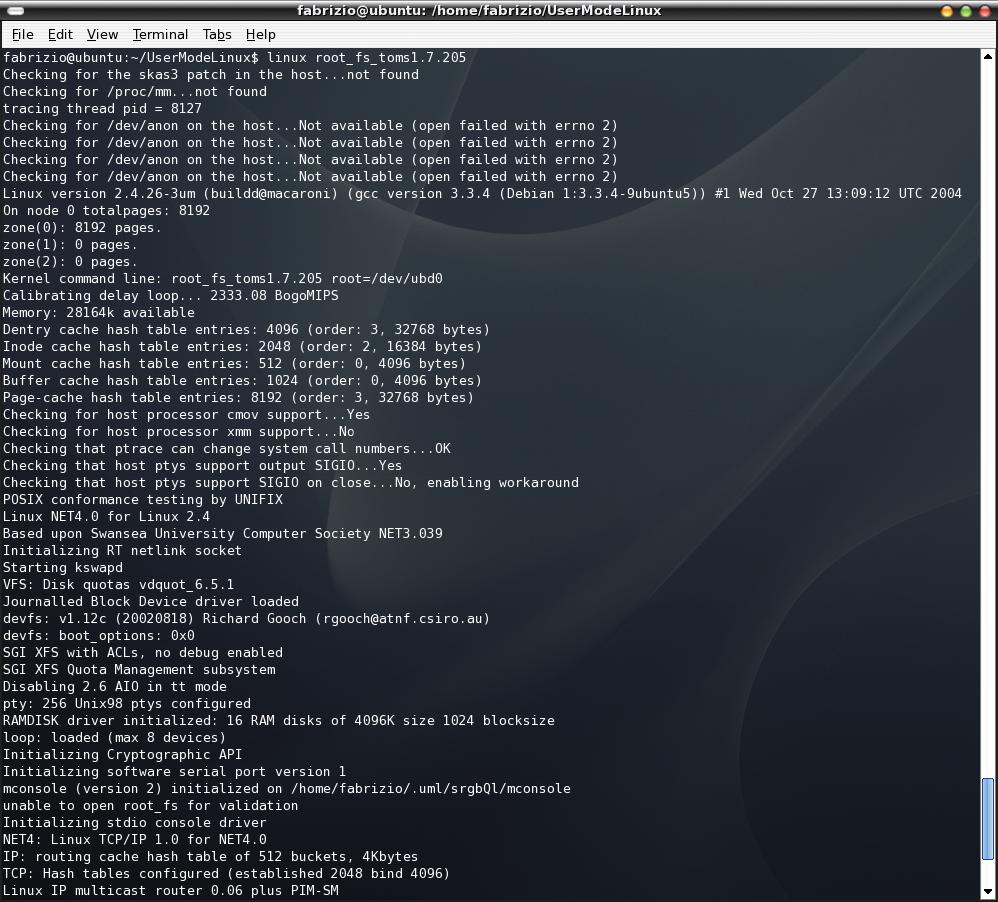
Task: Click 'Swansea University Computer Society NET3.039' line
Action: (x=223, y=533)
